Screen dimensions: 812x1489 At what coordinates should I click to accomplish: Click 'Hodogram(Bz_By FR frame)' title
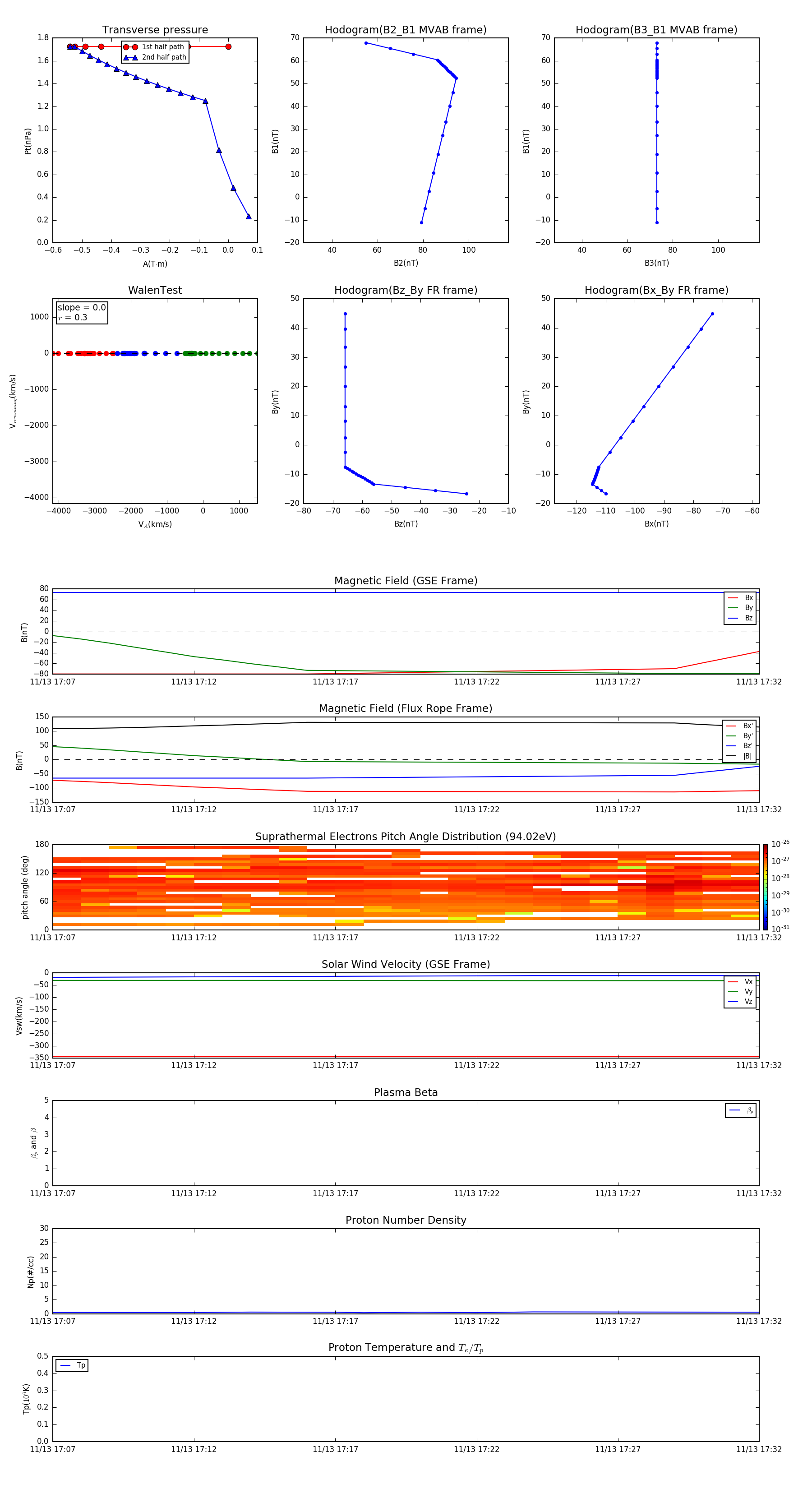click(406, 290)
